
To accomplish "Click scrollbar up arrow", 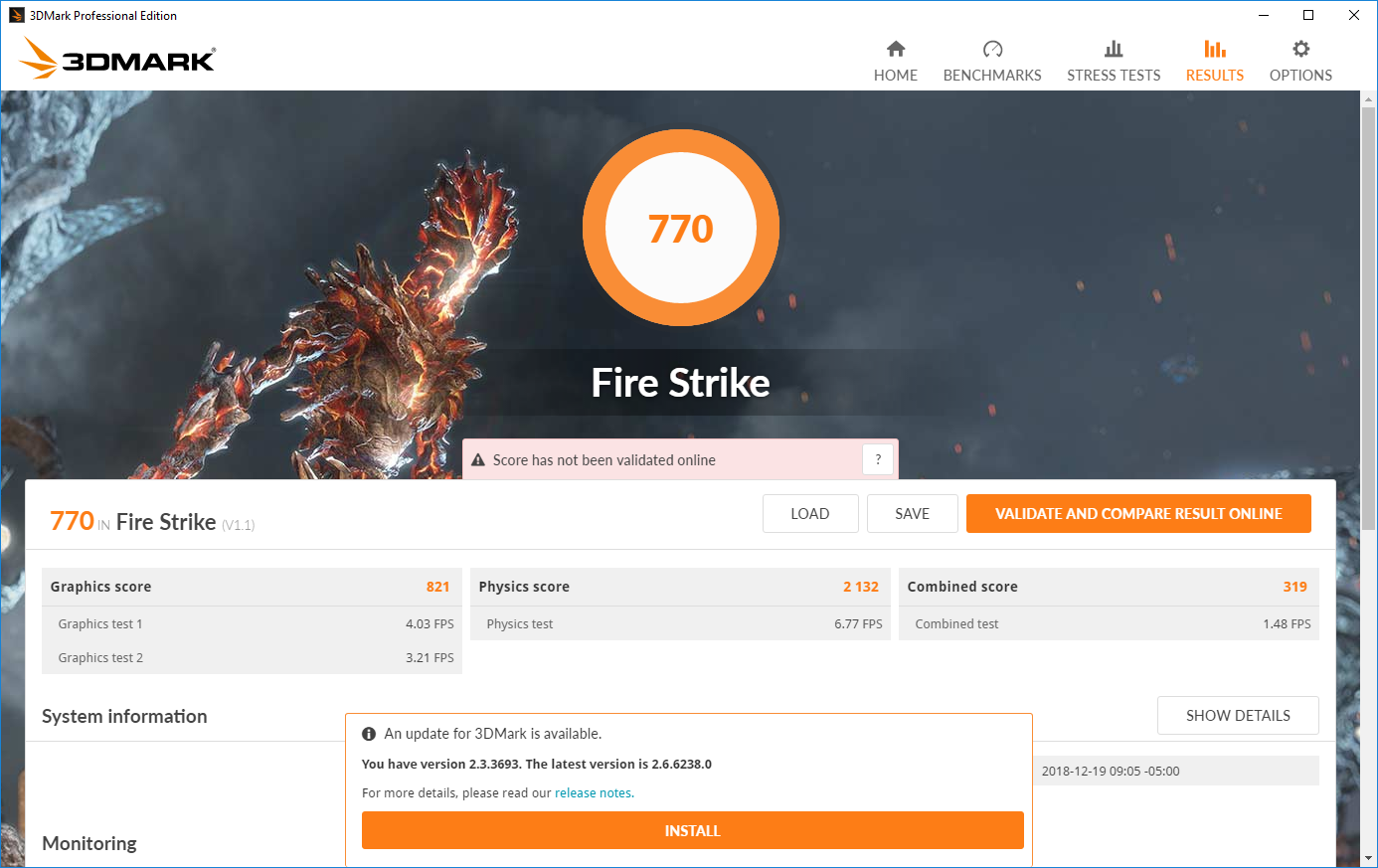I will 1369,100.
